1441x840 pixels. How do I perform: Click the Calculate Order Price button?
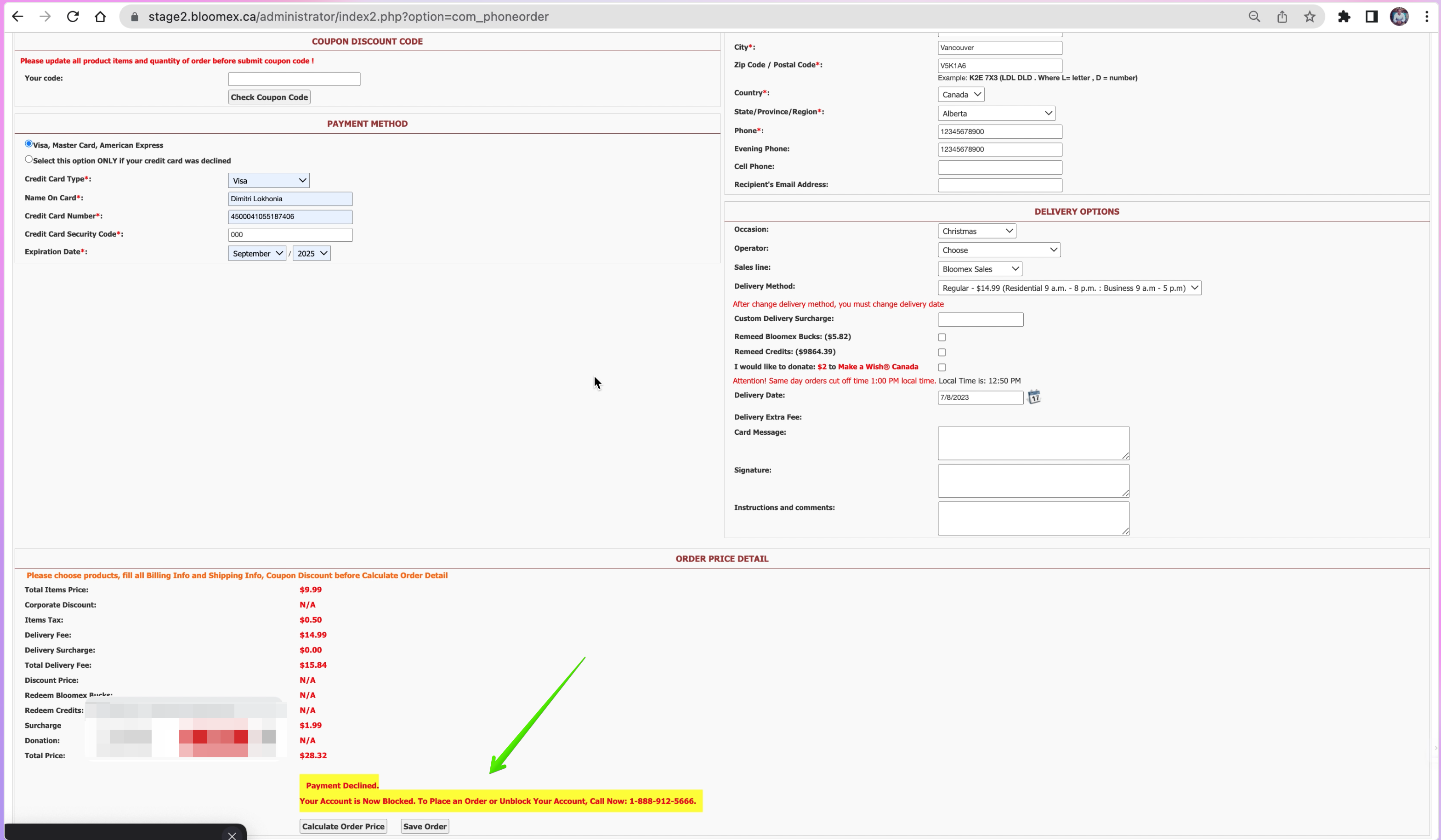[x=343, y=826]
